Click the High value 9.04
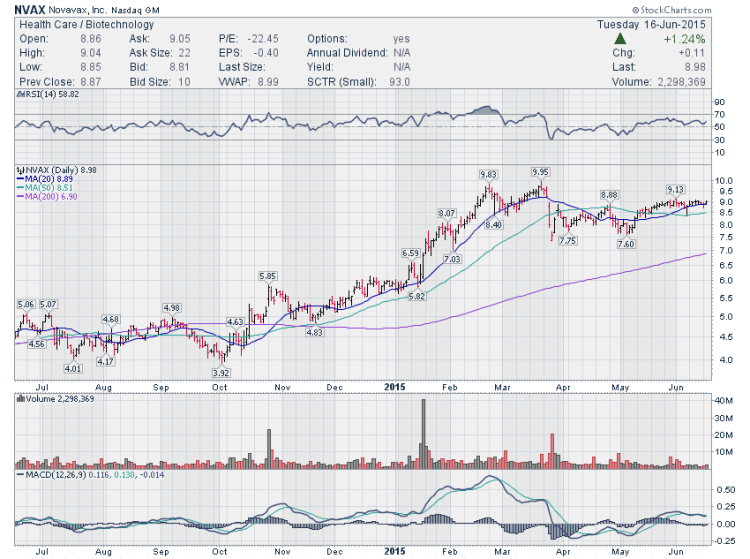750x559 pixels. tap(90, 53)
